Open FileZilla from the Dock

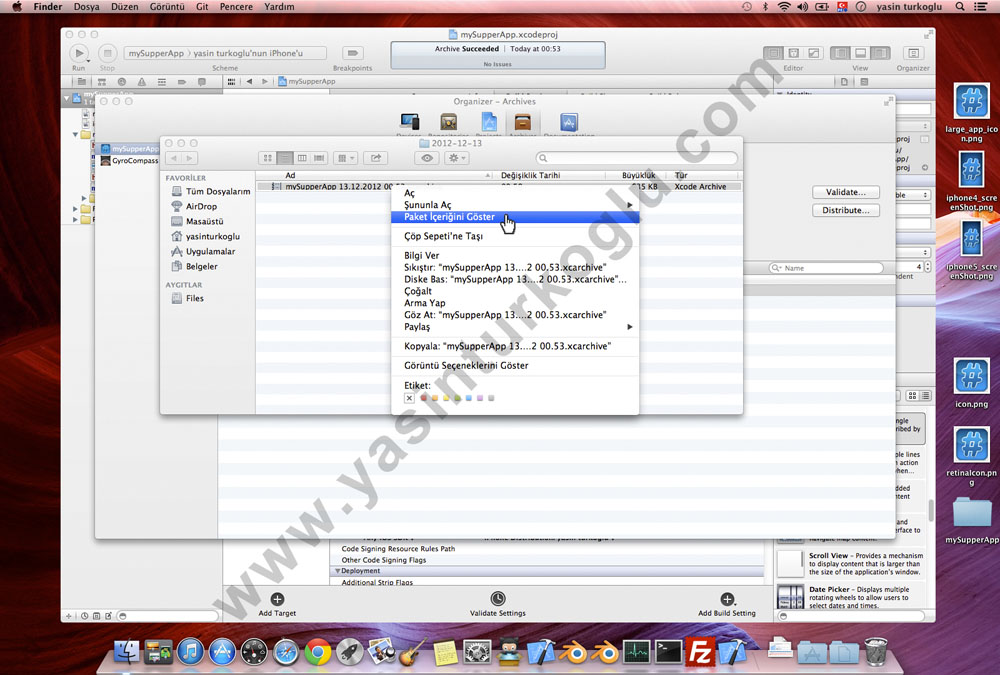(700, 652)
